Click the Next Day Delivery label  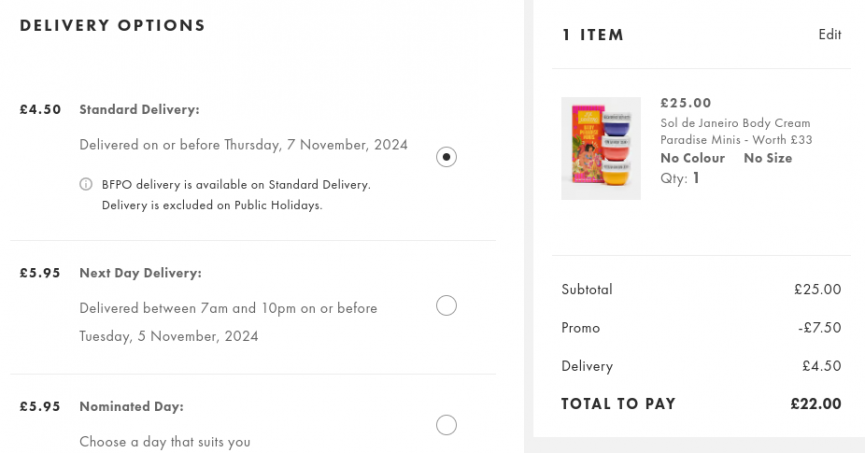point(141,273)
